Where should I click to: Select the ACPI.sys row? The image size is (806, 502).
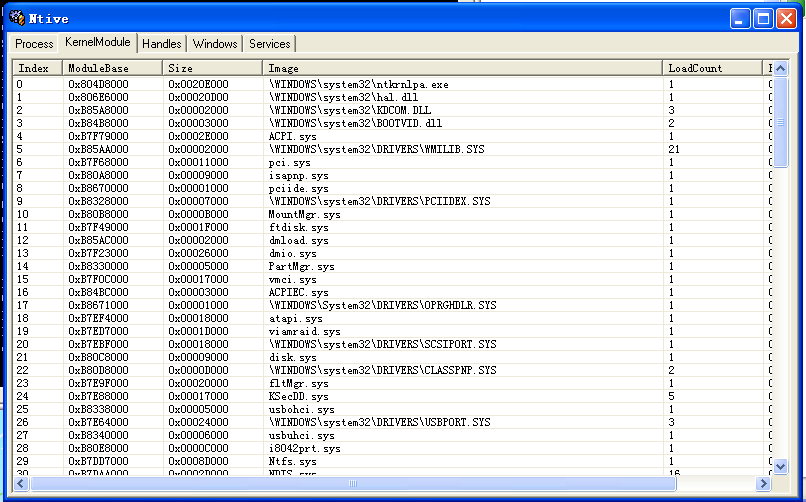click(x=392, y=136)
